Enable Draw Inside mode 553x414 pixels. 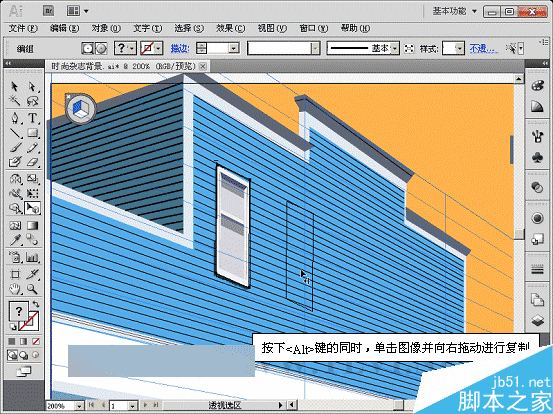click(x=36, y=355)
